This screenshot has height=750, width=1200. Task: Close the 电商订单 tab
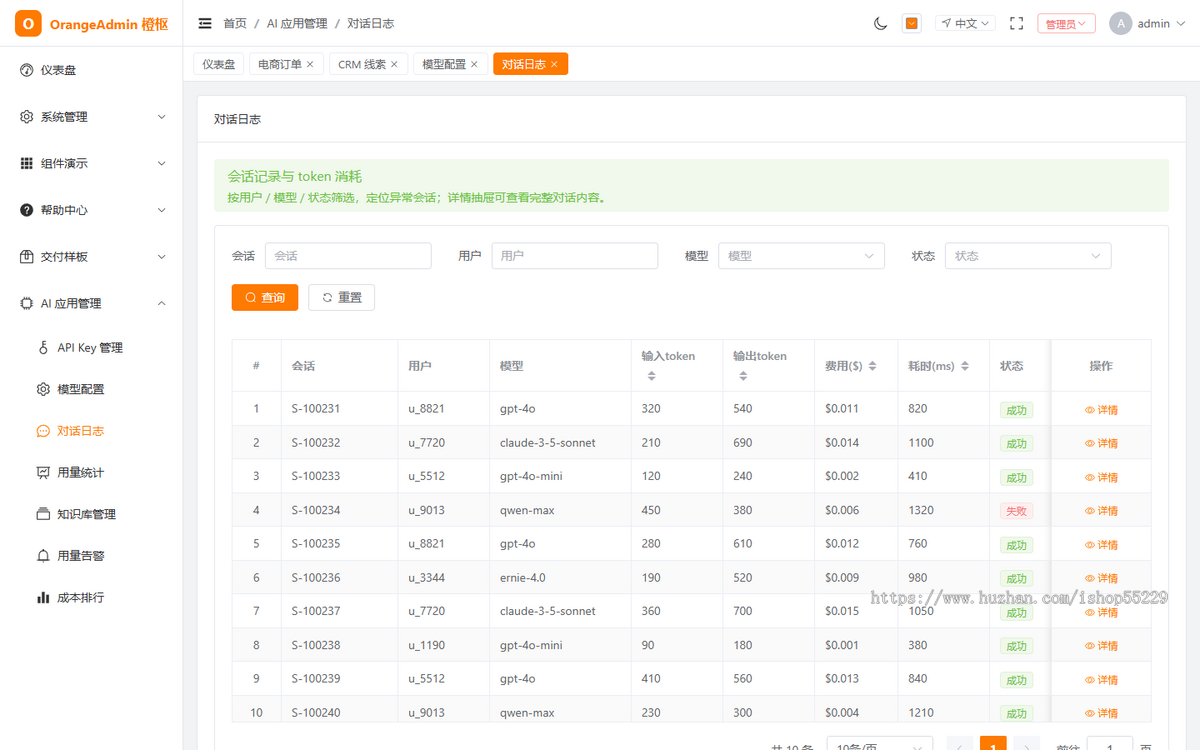click(x=310, y=64)
